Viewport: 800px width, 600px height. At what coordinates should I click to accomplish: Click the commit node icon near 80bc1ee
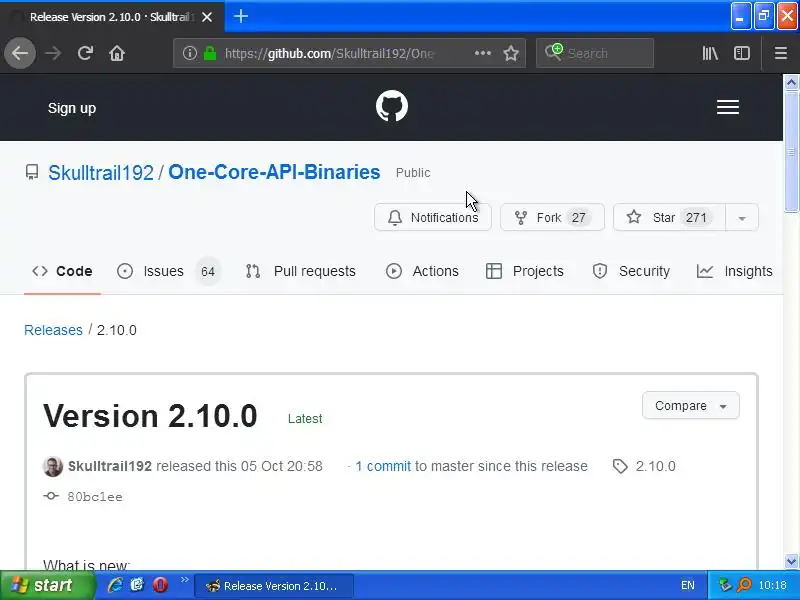[51, 496]
